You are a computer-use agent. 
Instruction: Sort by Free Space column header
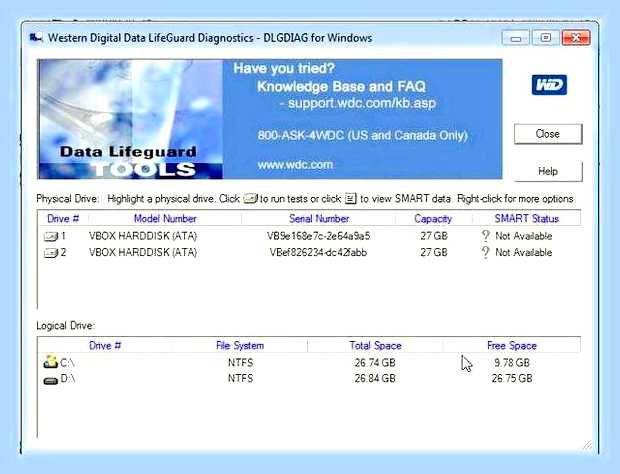[x=512, y=346]
